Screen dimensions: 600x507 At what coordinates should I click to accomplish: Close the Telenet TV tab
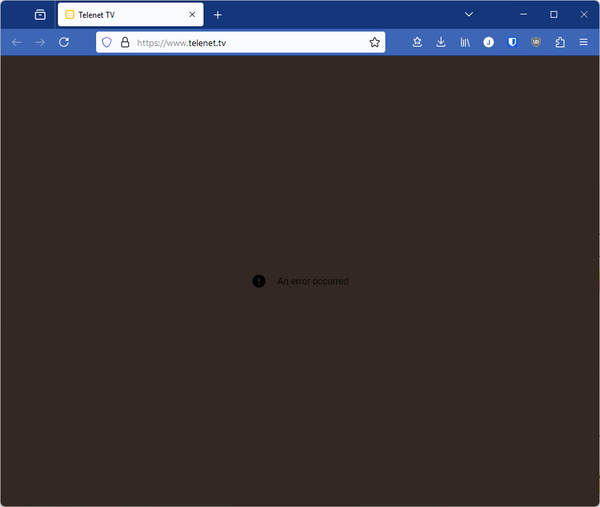(192, 15)
